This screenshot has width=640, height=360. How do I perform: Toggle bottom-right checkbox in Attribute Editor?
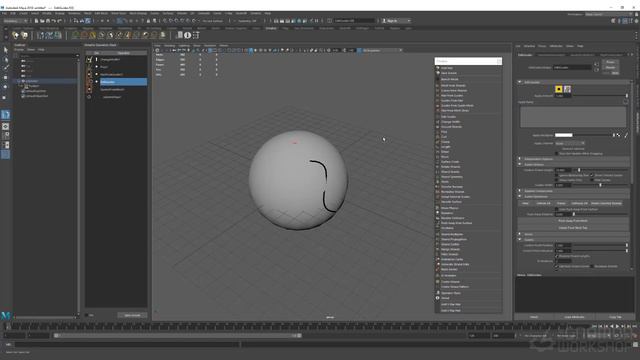[x=592, y=266]
